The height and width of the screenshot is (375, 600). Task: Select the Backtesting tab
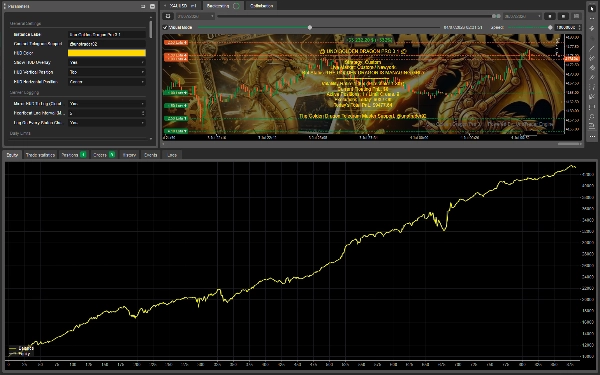(223, 6)
